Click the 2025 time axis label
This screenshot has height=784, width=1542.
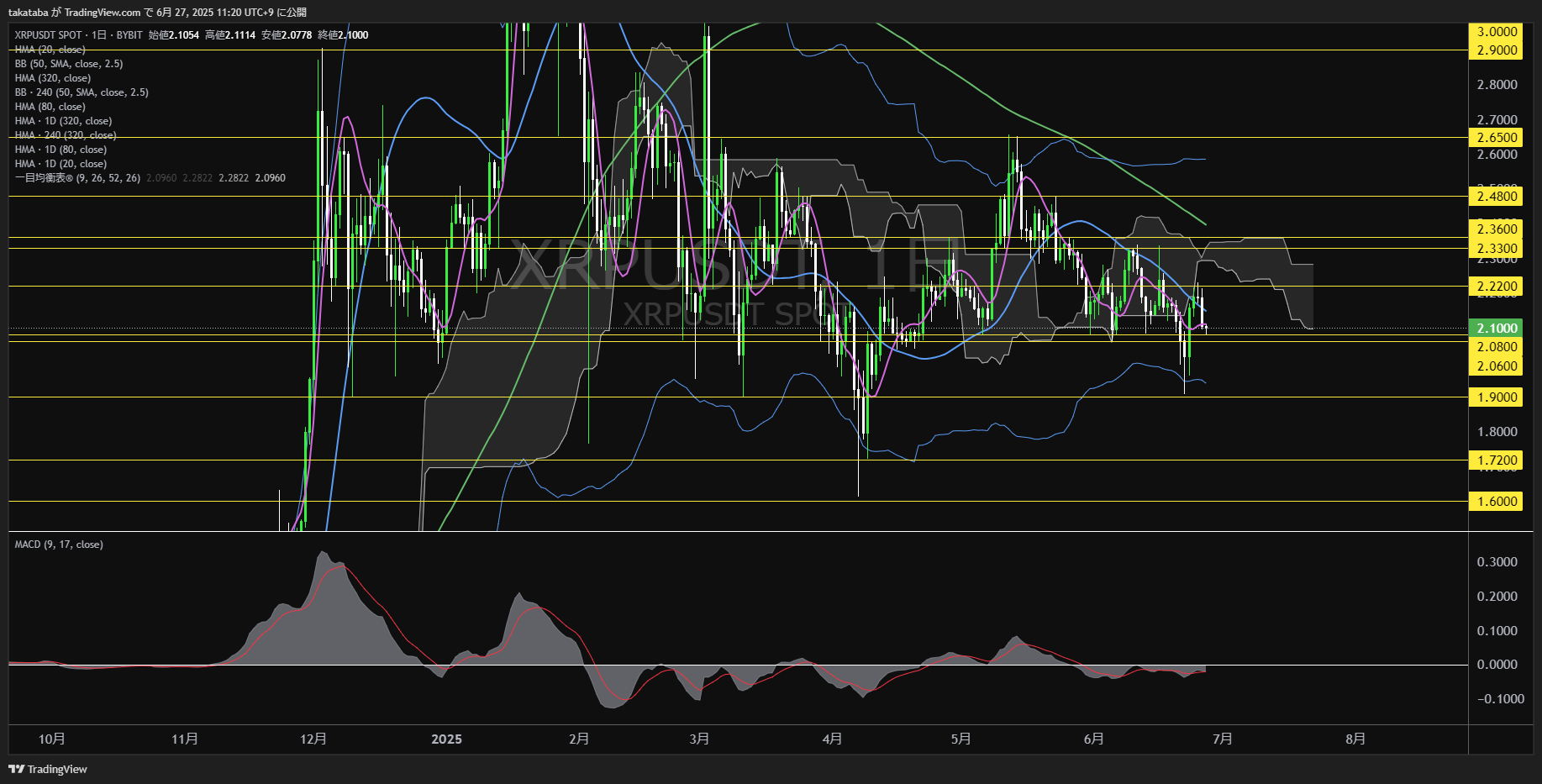pos(446,739)
